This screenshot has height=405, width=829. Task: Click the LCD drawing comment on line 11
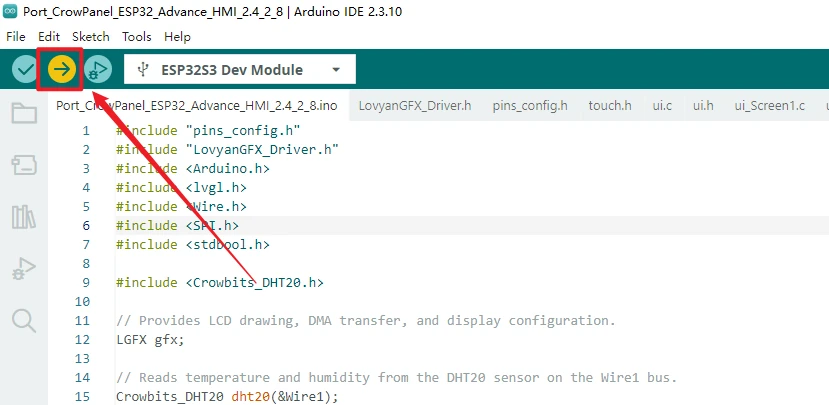tap(366, 320)
